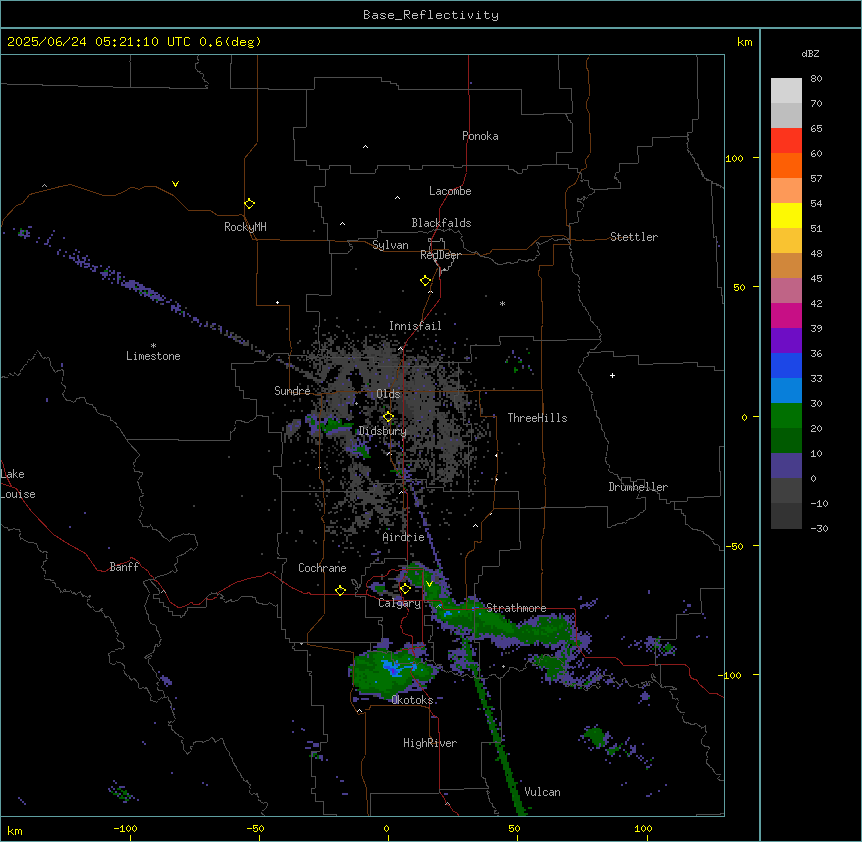The image size is (862, 842).
Task: Click the -30 value on the dBZ legend
Action: 819,529
